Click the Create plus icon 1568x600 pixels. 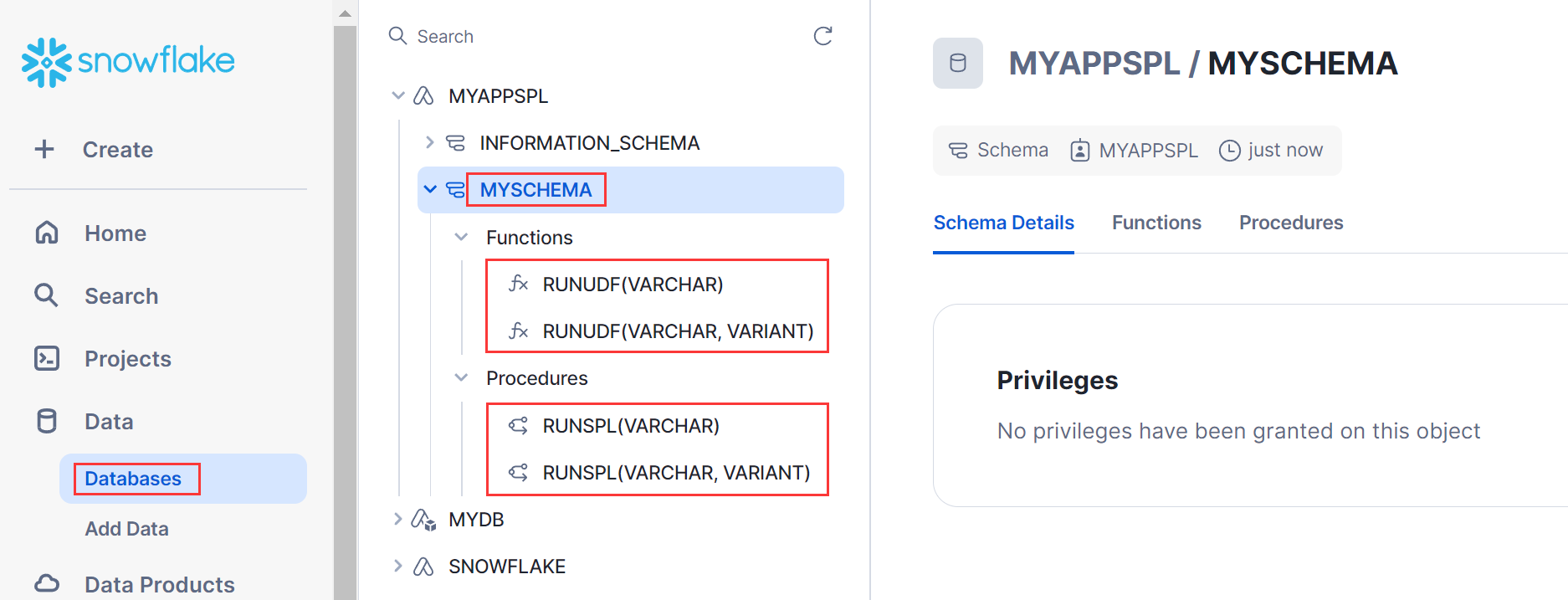(x=44, y=149)
